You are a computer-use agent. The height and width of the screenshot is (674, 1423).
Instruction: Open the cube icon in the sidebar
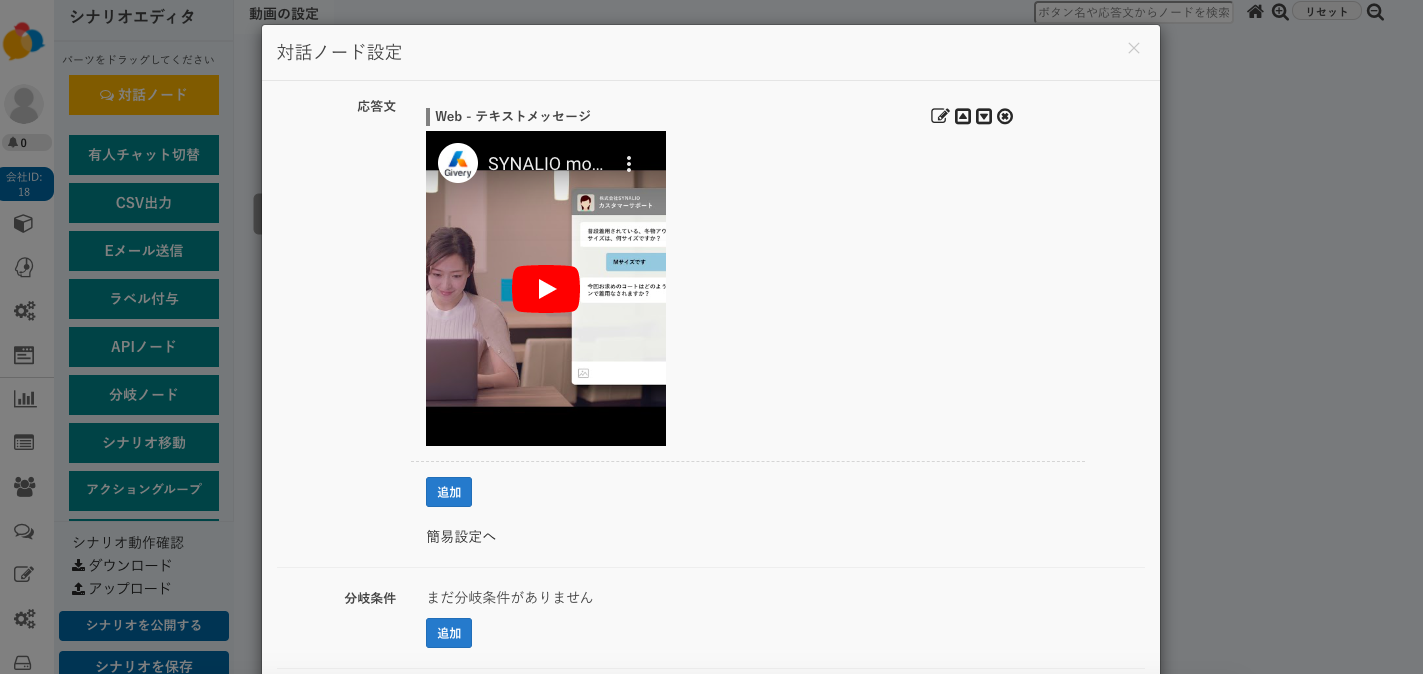click(24, 223)
